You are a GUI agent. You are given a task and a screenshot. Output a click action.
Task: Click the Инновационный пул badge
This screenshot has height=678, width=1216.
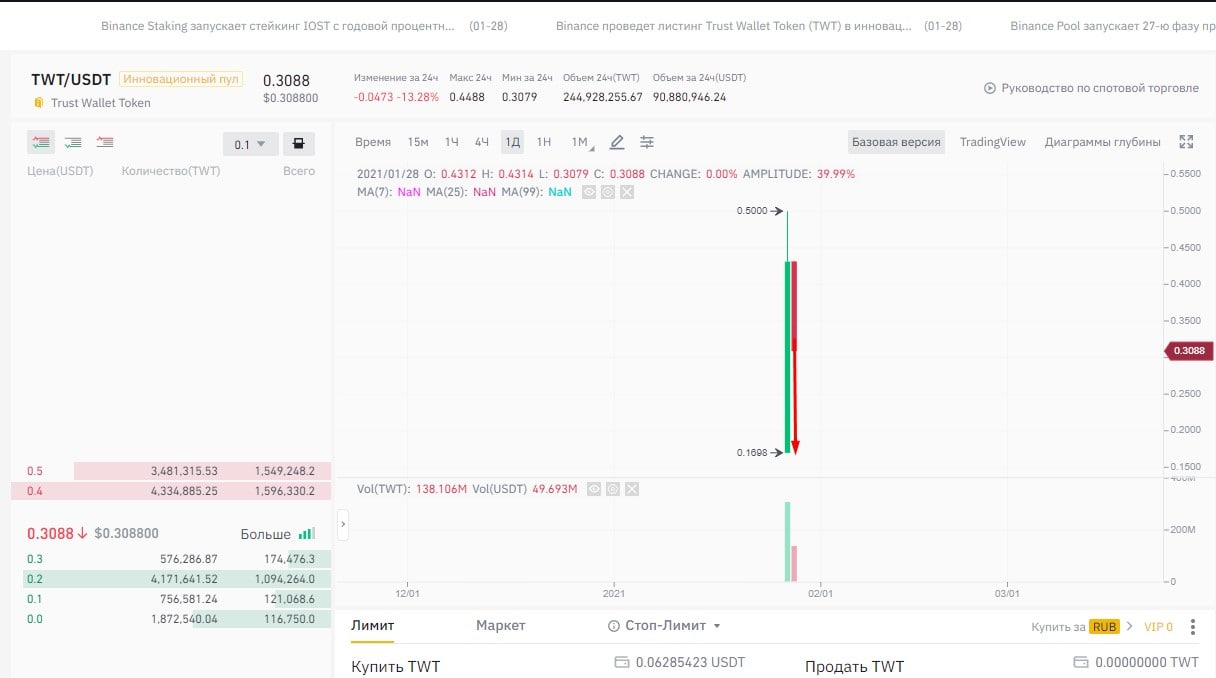tap(181, 79)
